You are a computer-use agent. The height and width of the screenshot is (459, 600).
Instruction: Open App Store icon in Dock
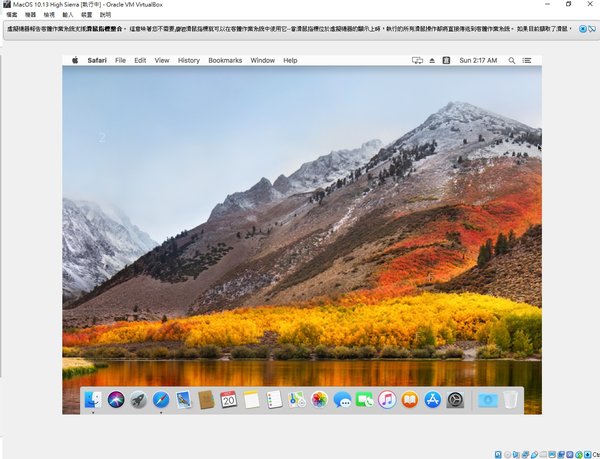(432, 400)
